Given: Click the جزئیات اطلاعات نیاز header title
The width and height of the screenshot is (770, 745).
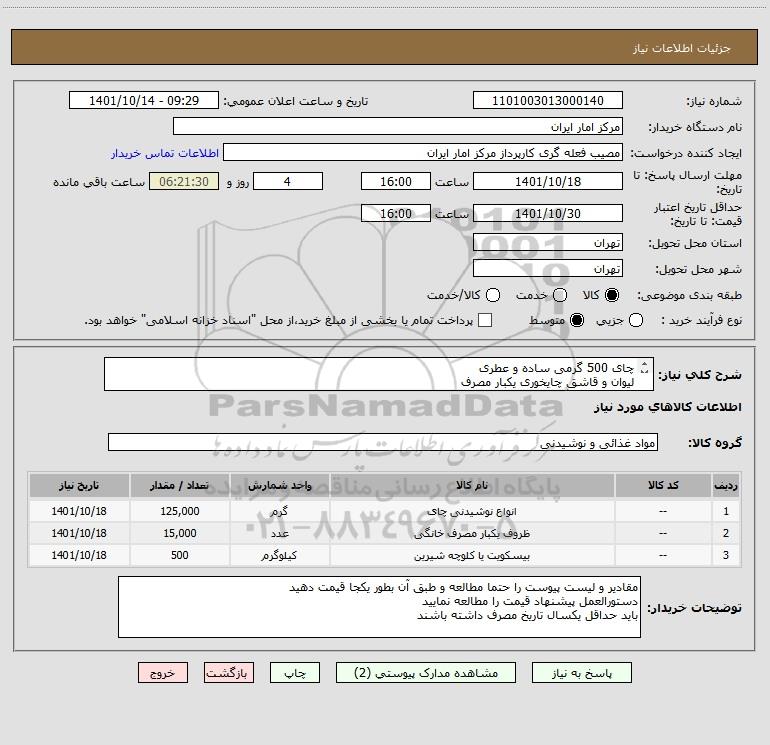Looking at the screenshot, I should [x=681, y=48].
